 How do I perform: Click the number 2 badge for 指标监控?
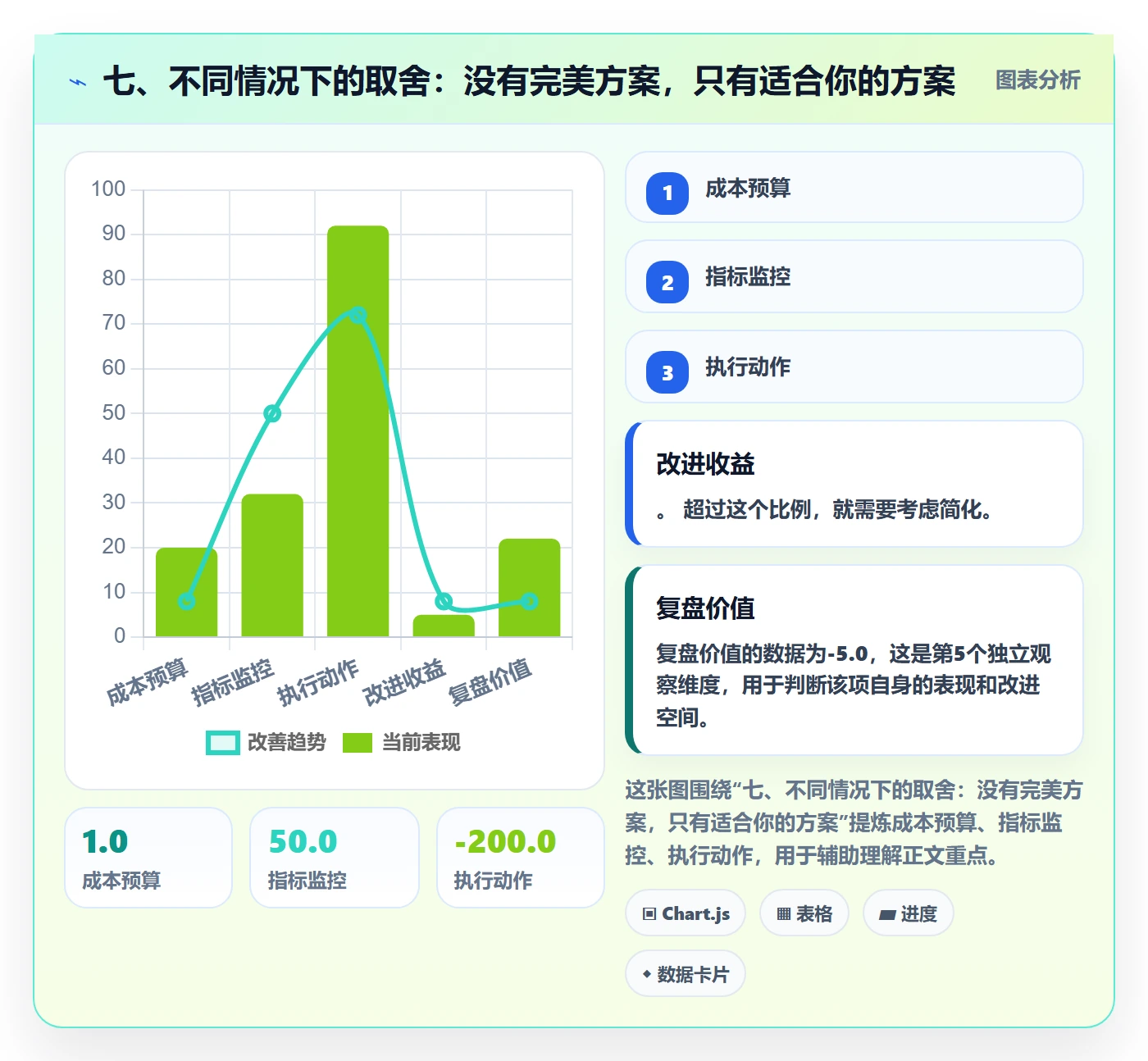coord(667,282)
